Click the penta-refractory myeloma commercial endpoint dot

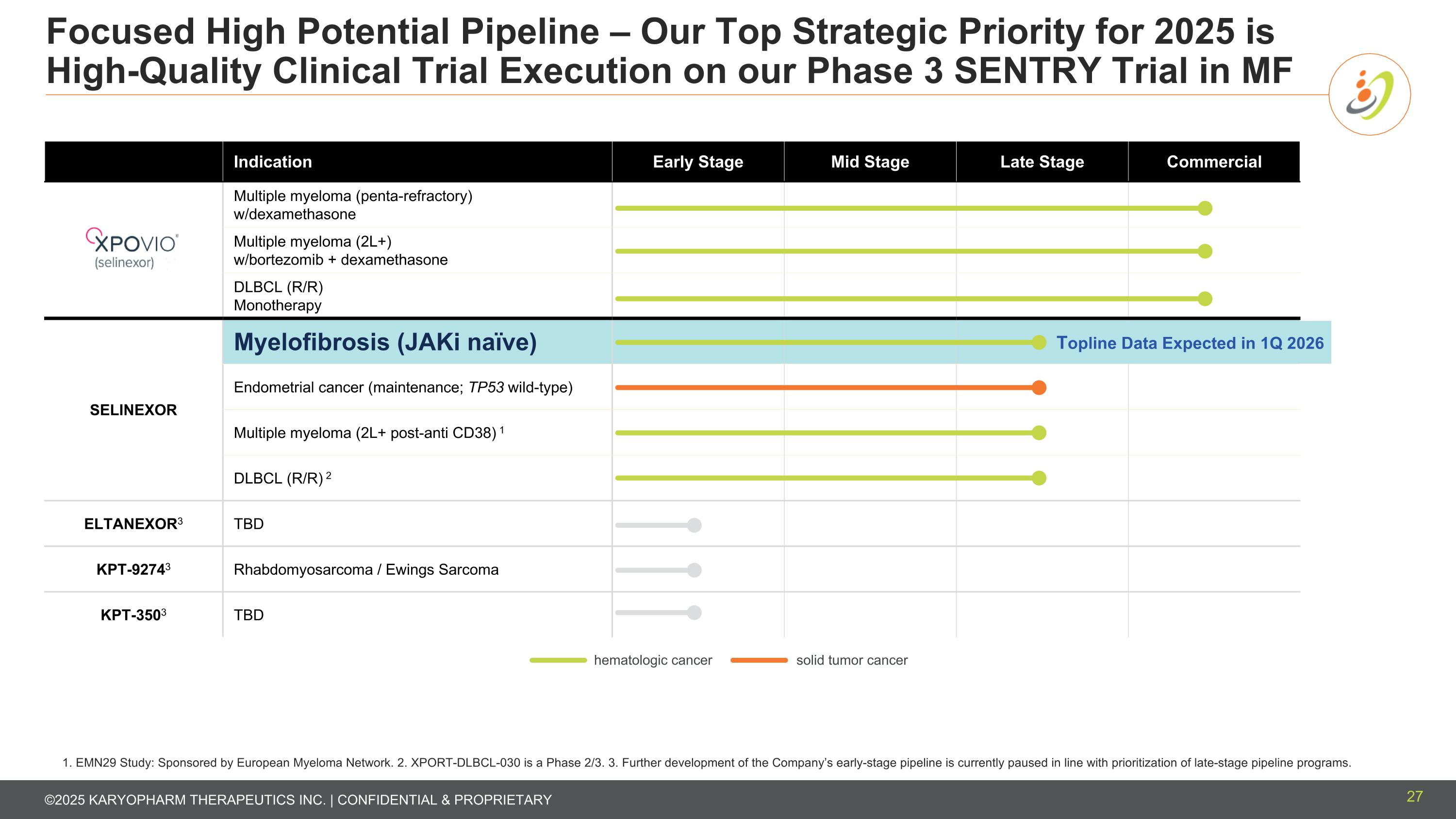pyautogui.click(x=1205, y=209)
